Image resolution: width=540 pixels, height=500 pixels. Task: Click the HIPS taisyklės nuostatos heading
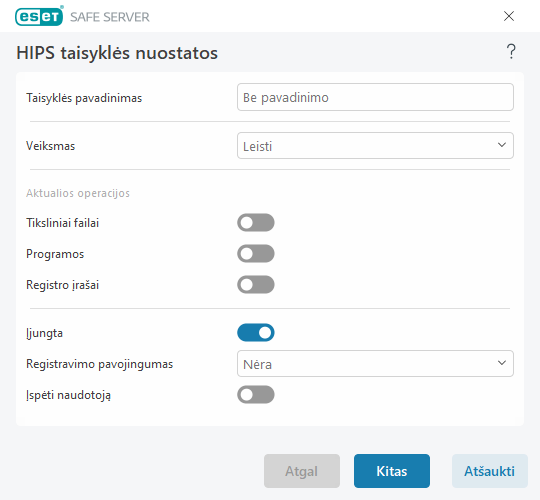pyautogui.click(x=117, y=53)
